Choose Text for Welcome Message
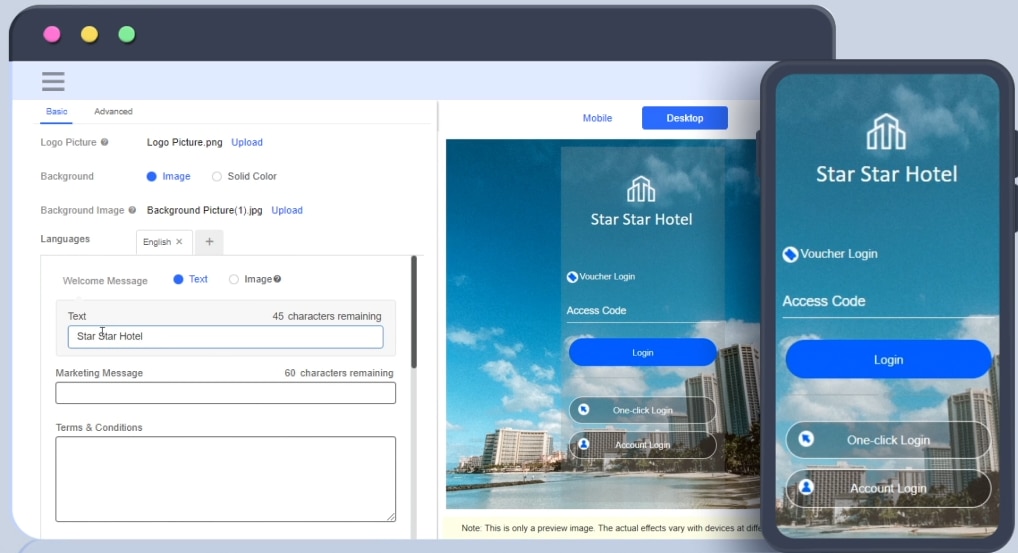 click(178, 279)
